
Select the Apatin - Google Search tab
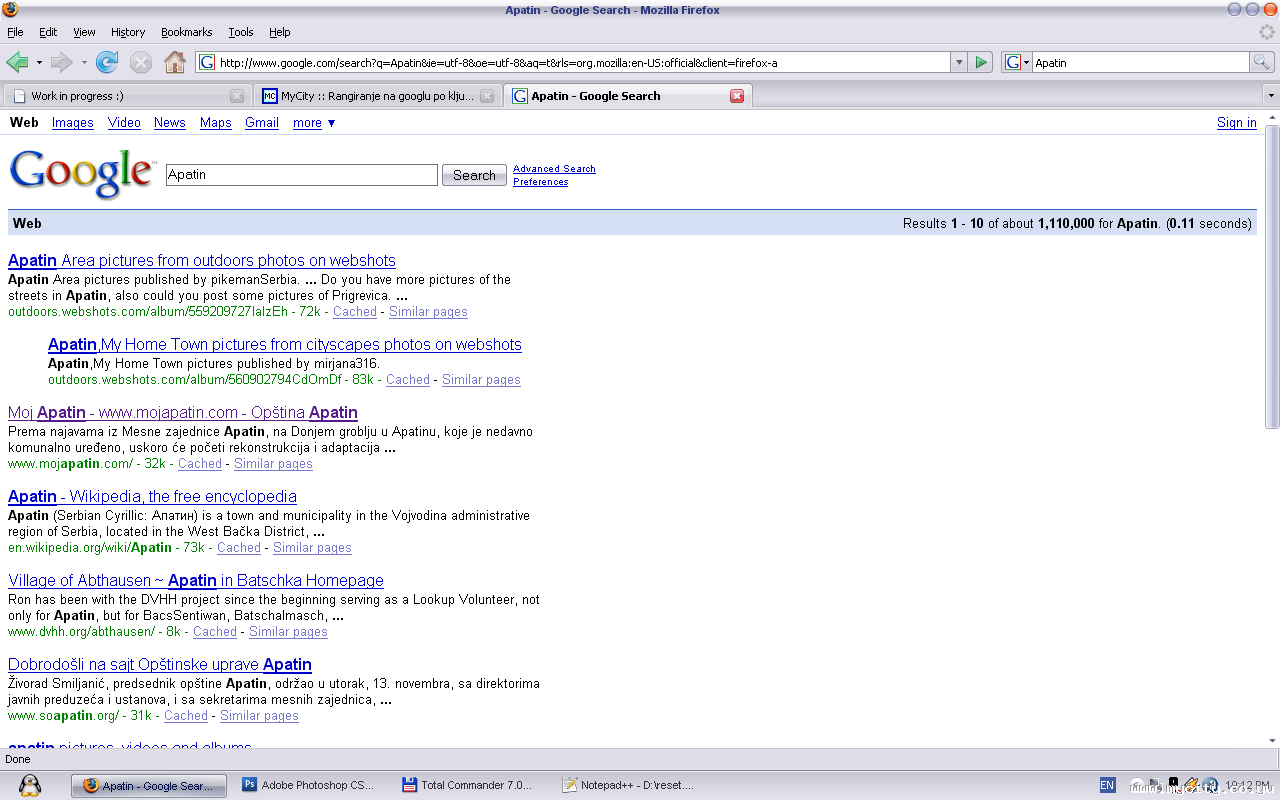coord(628,96)
